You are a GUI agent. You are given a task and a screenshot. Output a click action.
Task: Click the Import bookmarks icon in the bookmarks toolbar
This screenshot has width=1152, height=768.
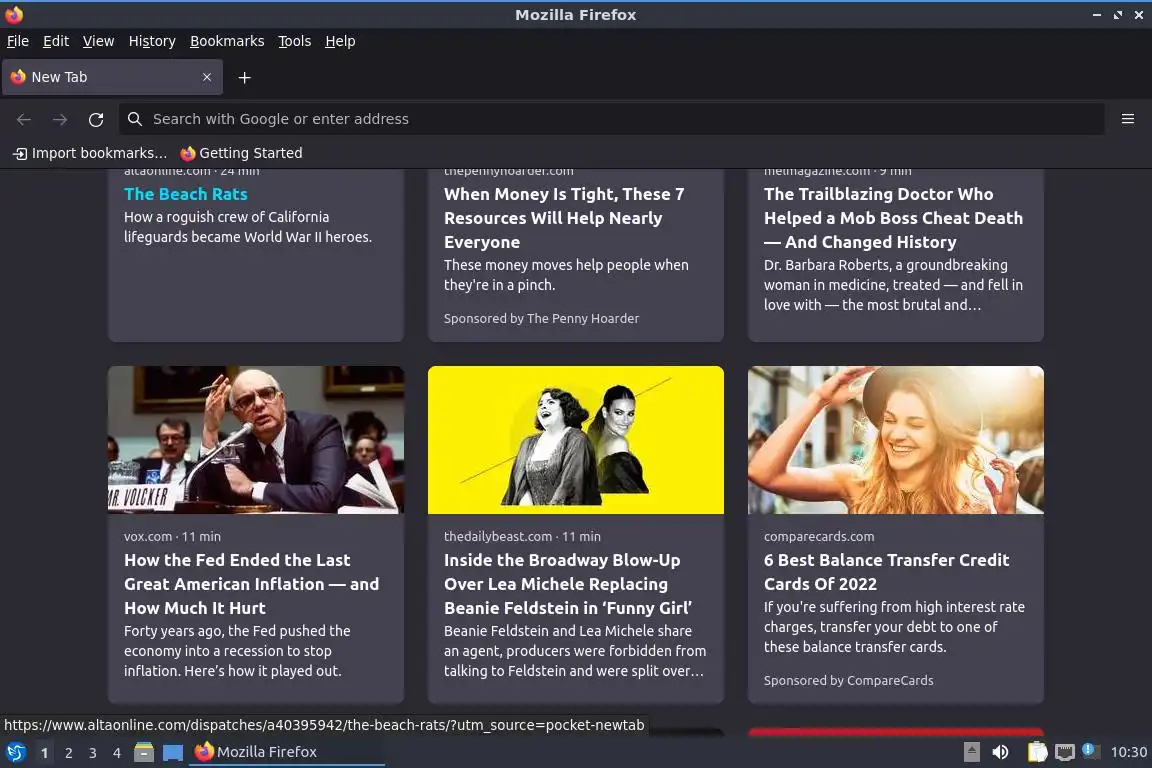21,154
